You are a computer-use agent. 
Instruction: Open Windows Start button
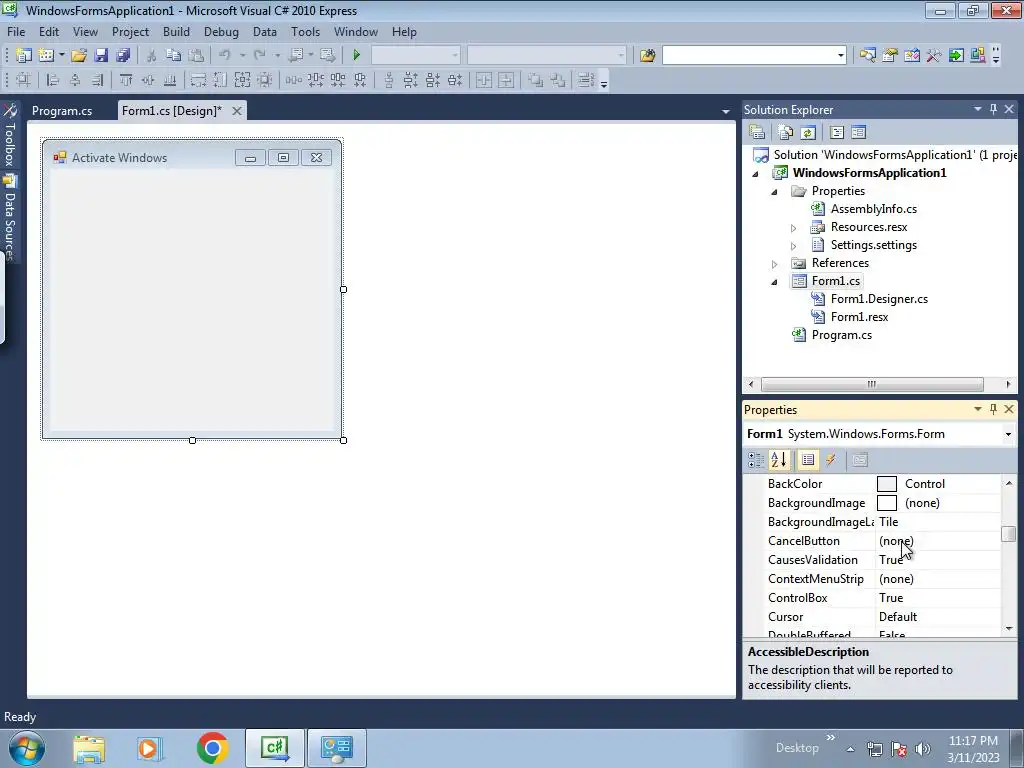(27, 748)
